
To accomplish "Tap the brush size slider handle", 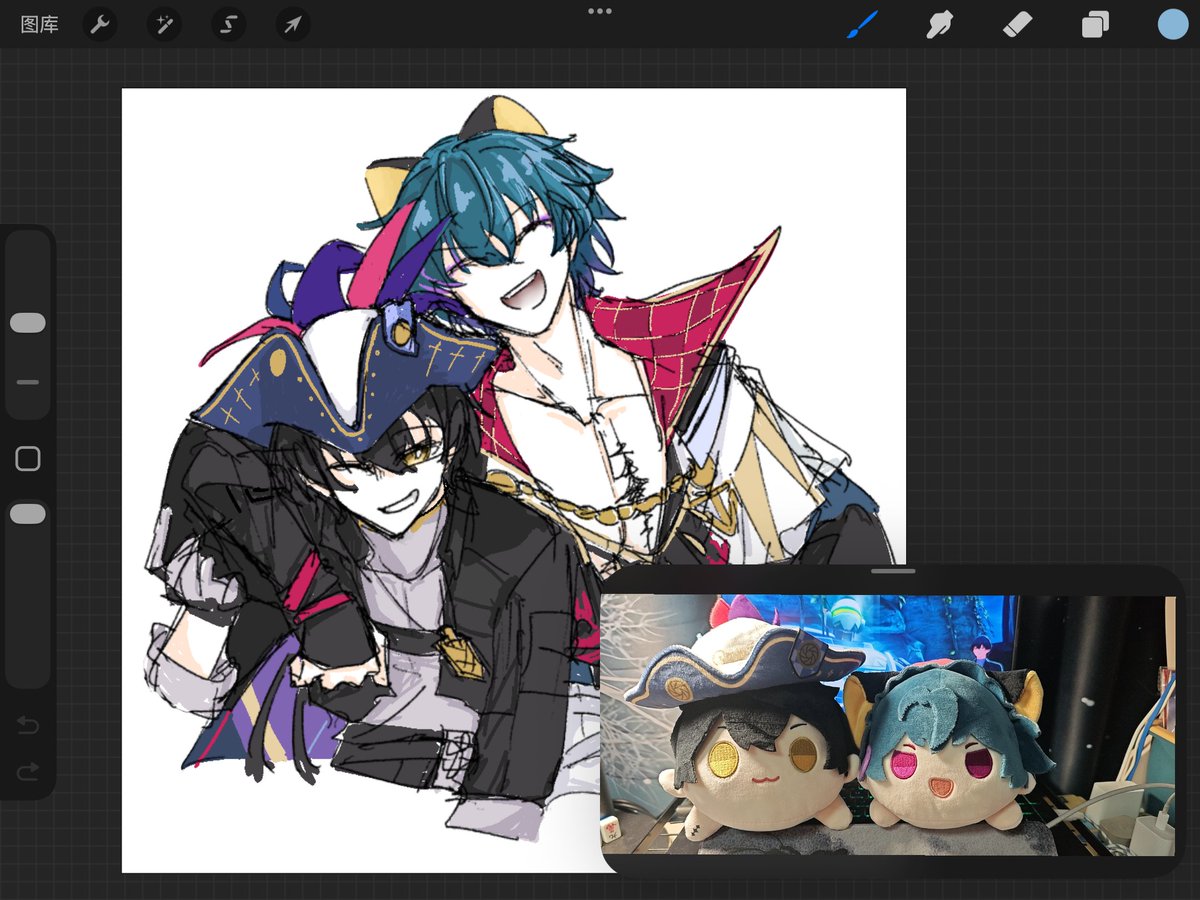I will (x=28, y=323).
